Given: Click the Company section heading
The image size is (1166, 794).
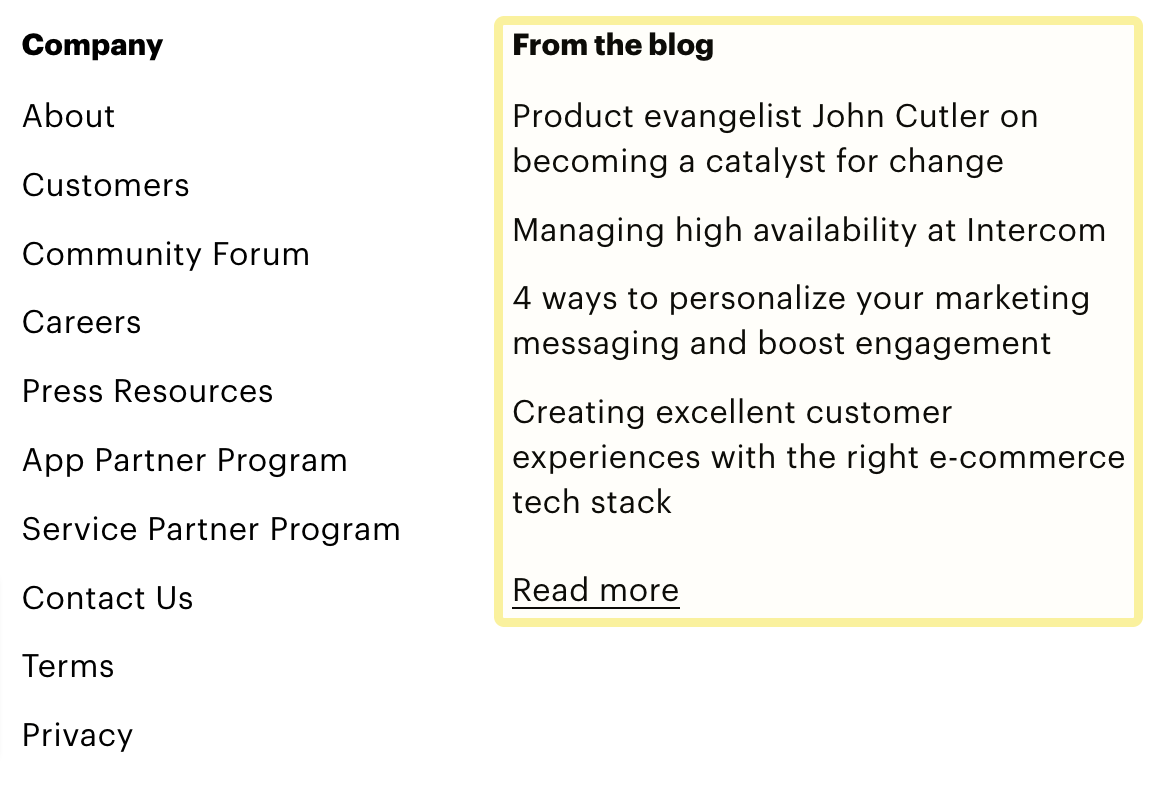Looking at the screenshot, I should [x=91, y=45].
